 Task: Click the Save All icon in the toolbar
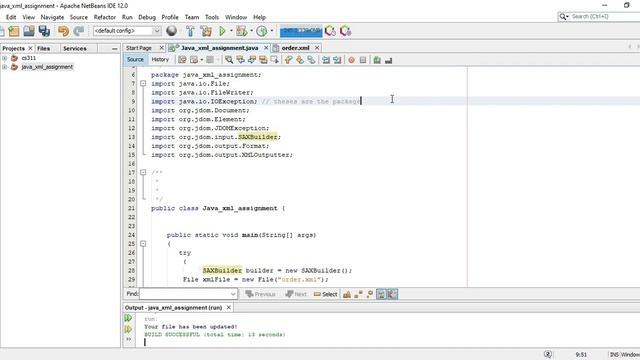point(44,31)
